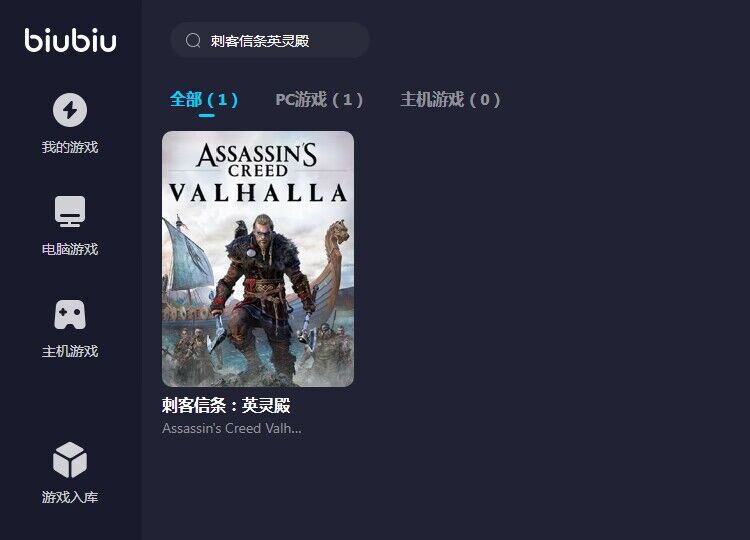
Task: Click the game title 刺客信条：英灵殿
Action: coord(226,405)
